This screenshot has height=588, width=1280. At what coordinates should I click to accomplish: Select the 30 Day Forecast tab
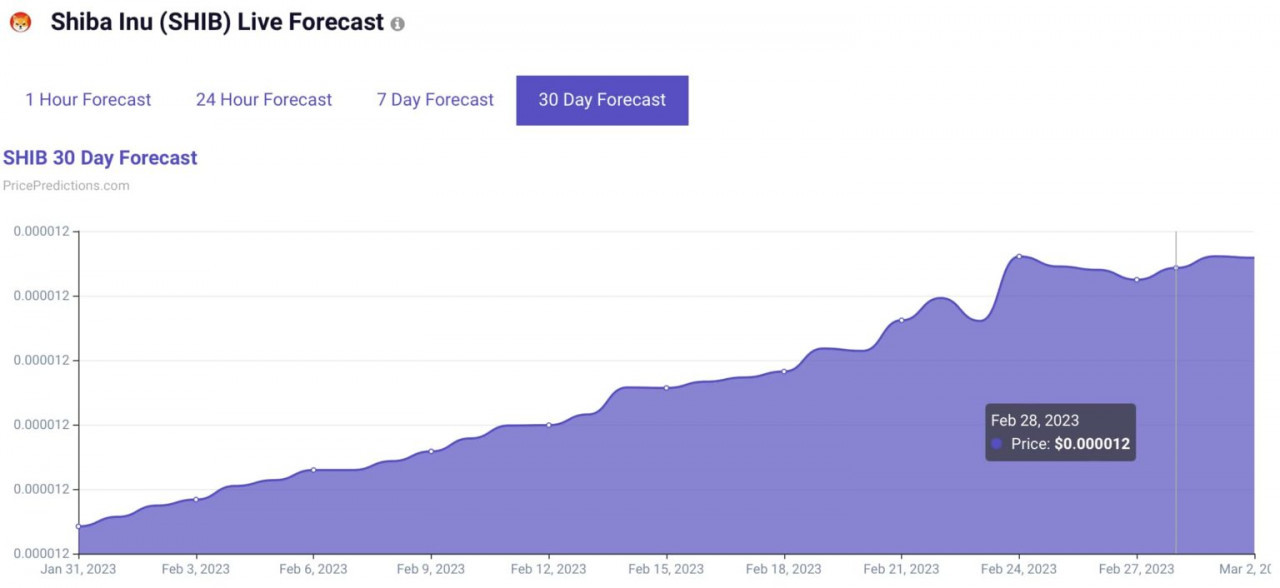click(x=602, y=100)
